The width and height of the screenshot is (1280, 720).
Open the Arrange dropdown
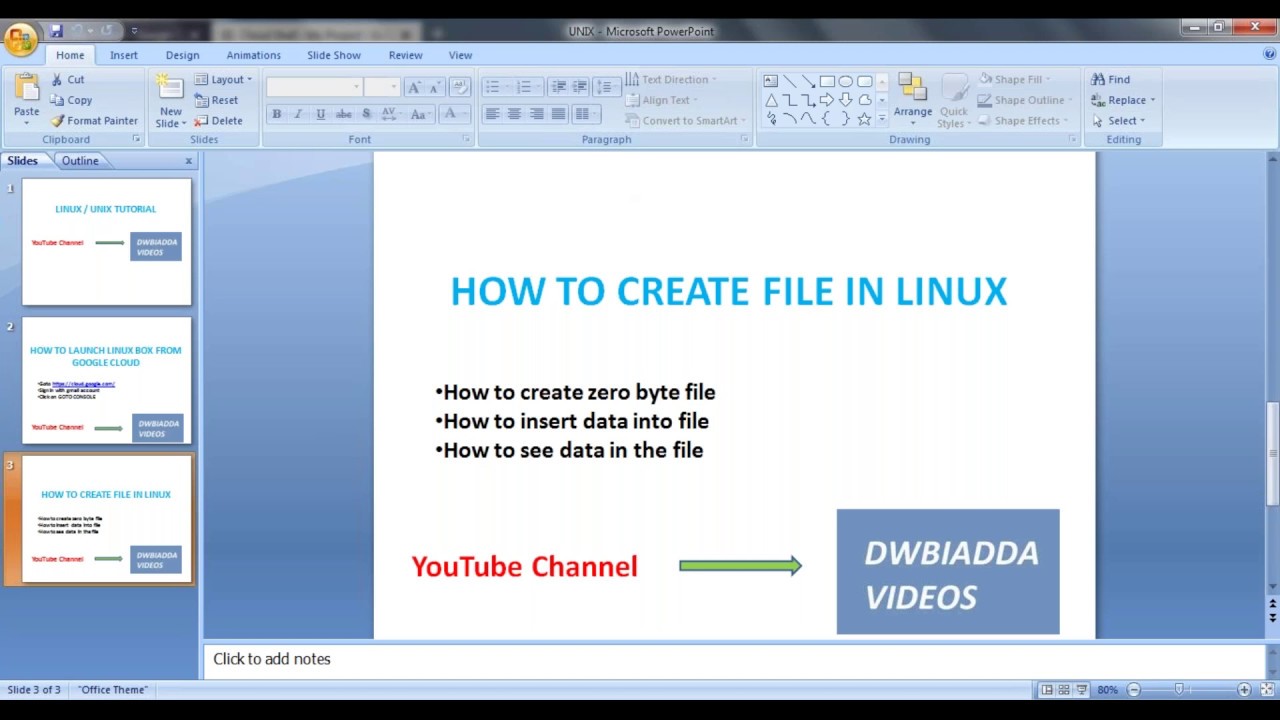913,100
